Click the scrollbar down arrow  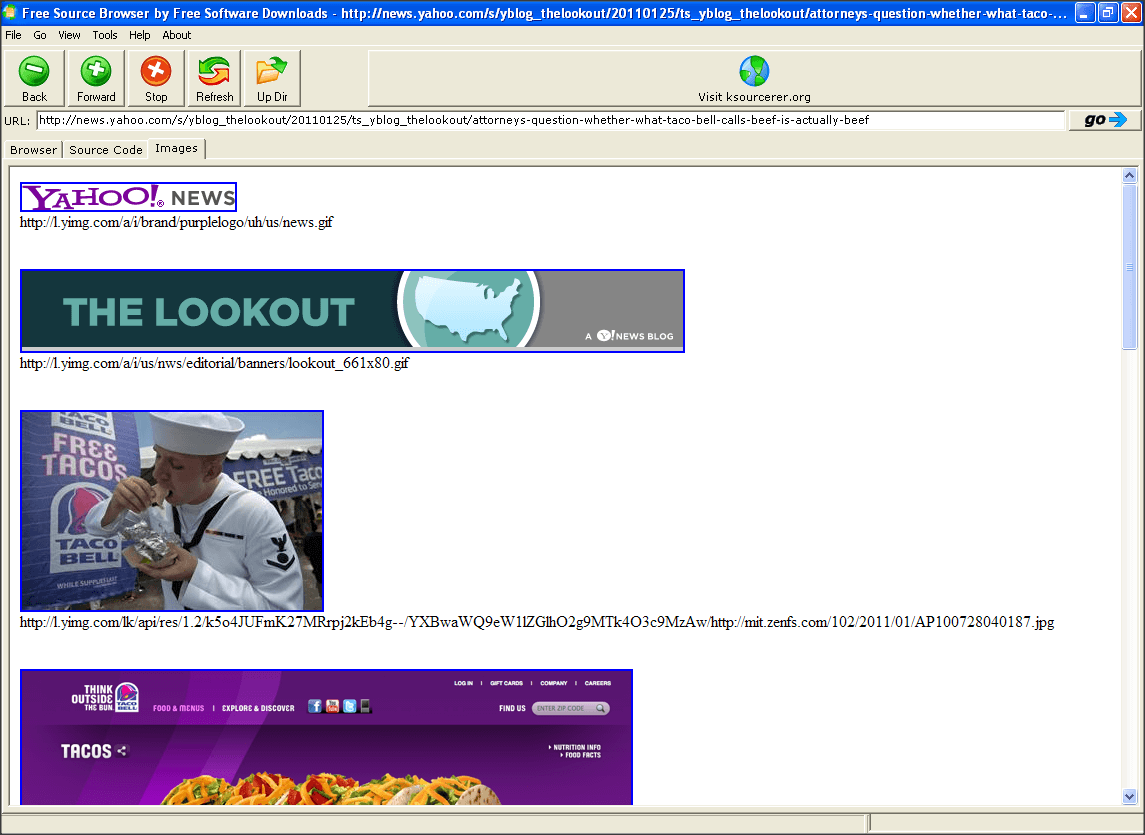(x=1131, y=795)
